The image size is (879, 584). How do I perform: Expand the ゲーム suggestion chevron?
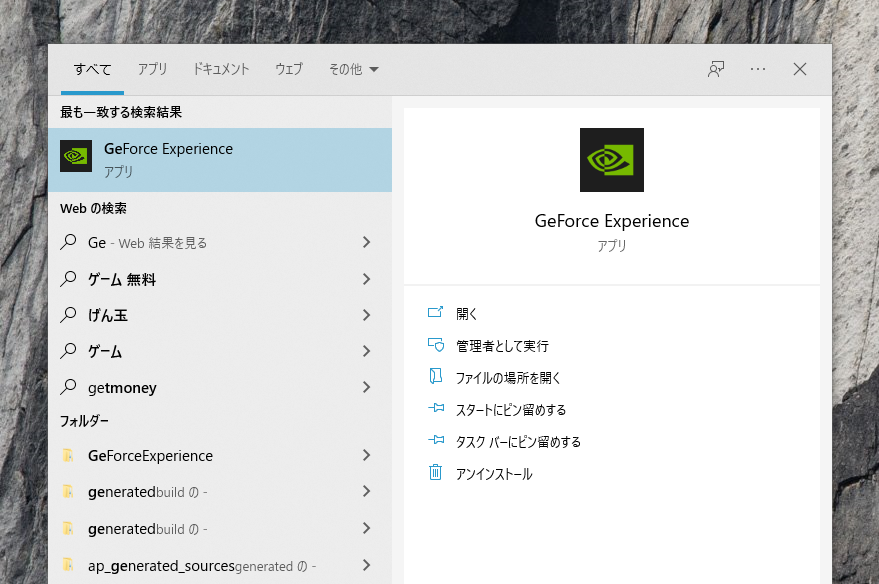(367, 351)
